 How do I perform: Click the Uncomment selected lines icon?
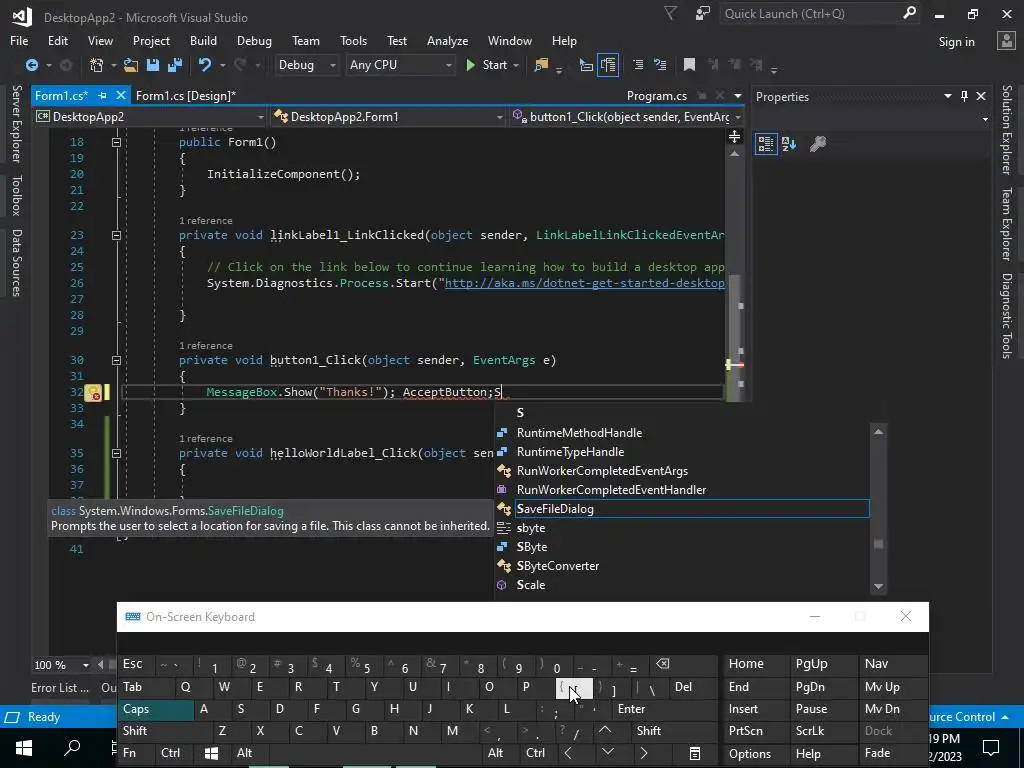pos(660,65)
